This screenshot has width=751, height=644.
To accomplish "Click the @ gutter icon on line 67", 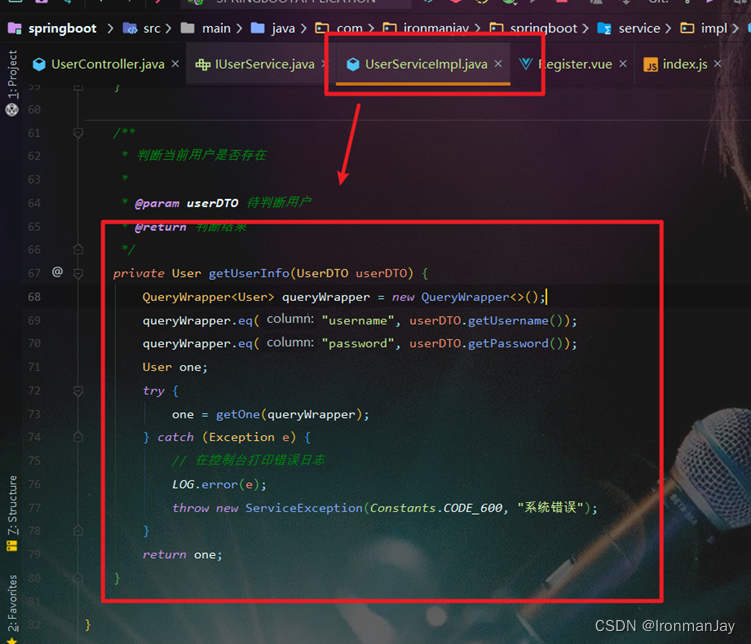I will 57,272.
